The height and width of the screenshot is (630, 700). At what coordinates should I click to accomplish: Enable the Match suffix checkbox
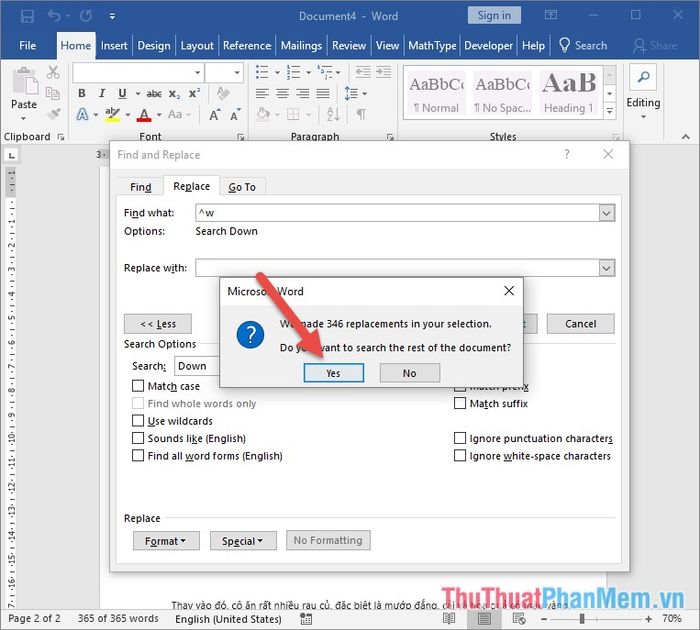point(460,403)
